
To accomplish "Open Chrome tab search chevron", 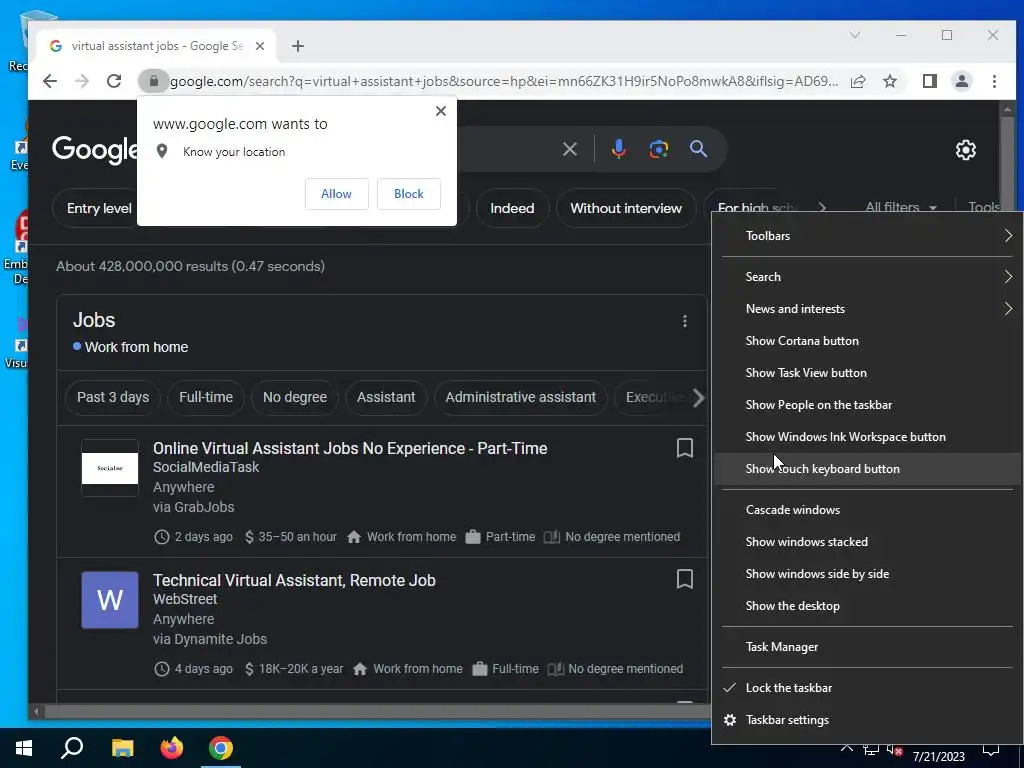I will pyautogui.click(x=854, y=35).
